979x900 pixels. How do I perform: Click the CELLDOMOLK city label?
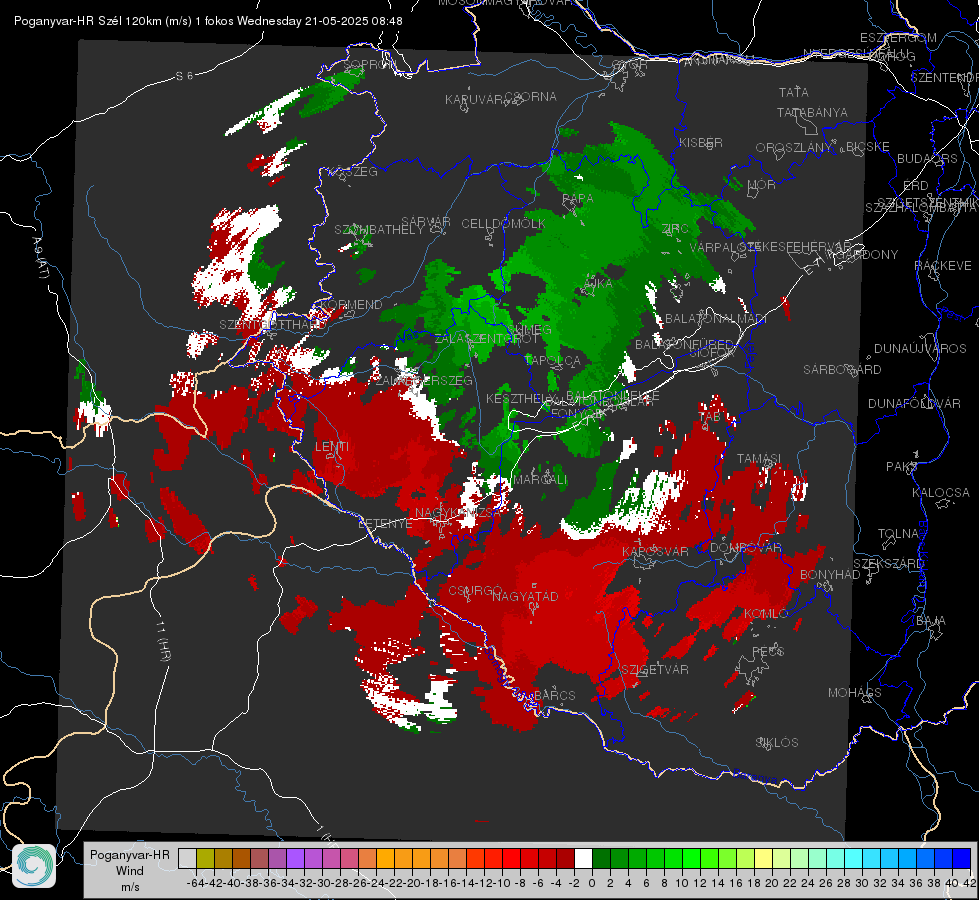[x=503, y=224]
